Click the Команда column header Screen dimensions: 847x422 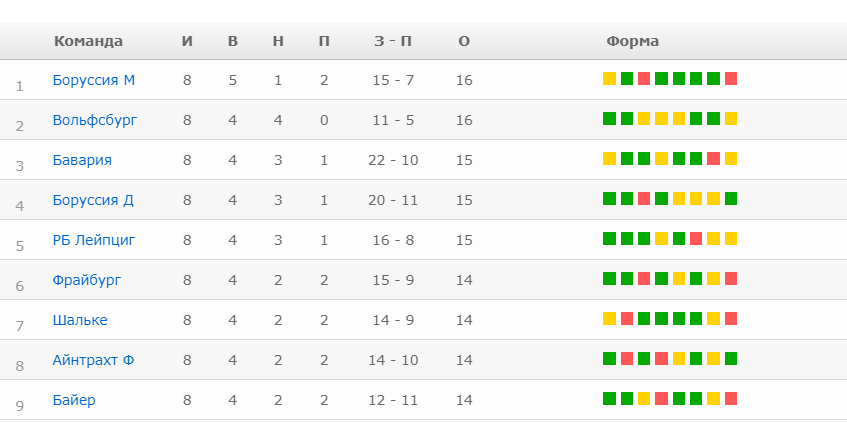click(88, 41)
